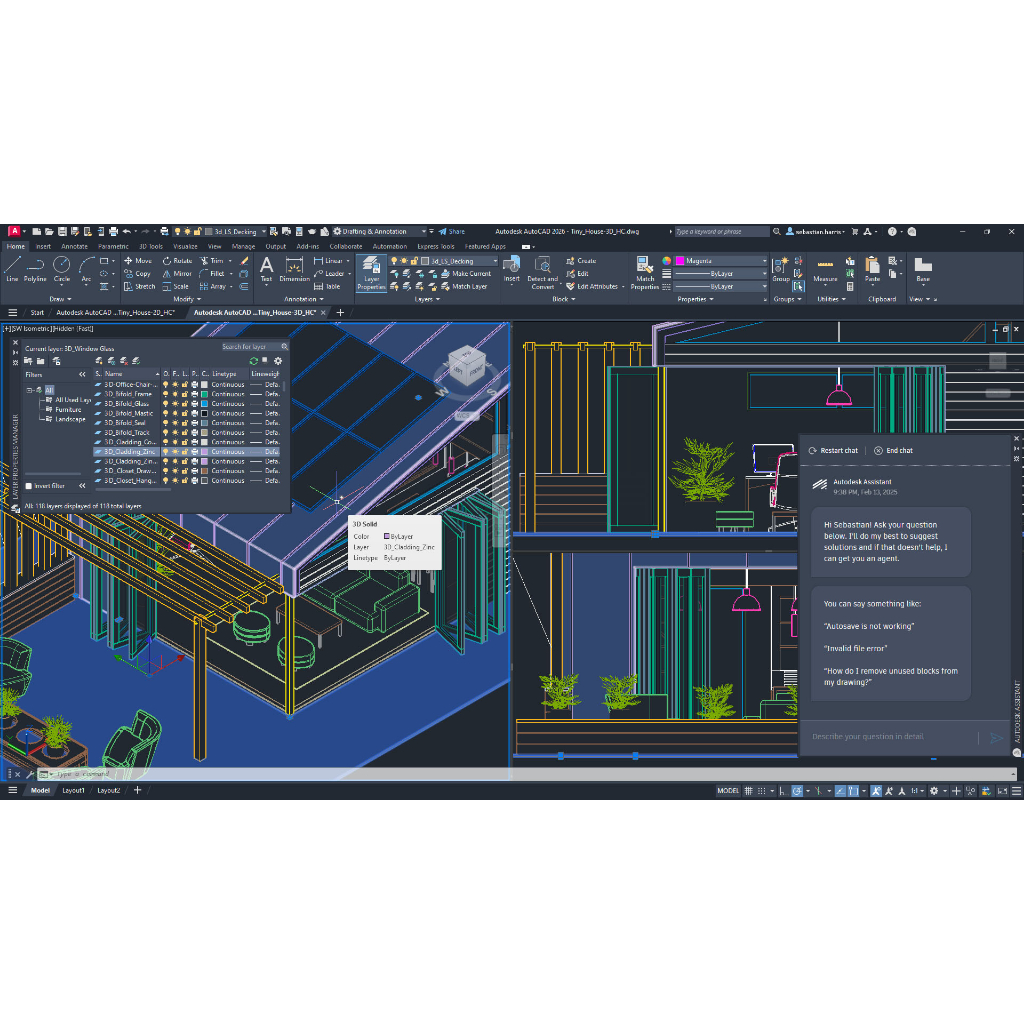Switch to Tiny_House-2D_HC drawing tab
1024x1024 pixels.
pyautogui.click(x=116, y=312)
